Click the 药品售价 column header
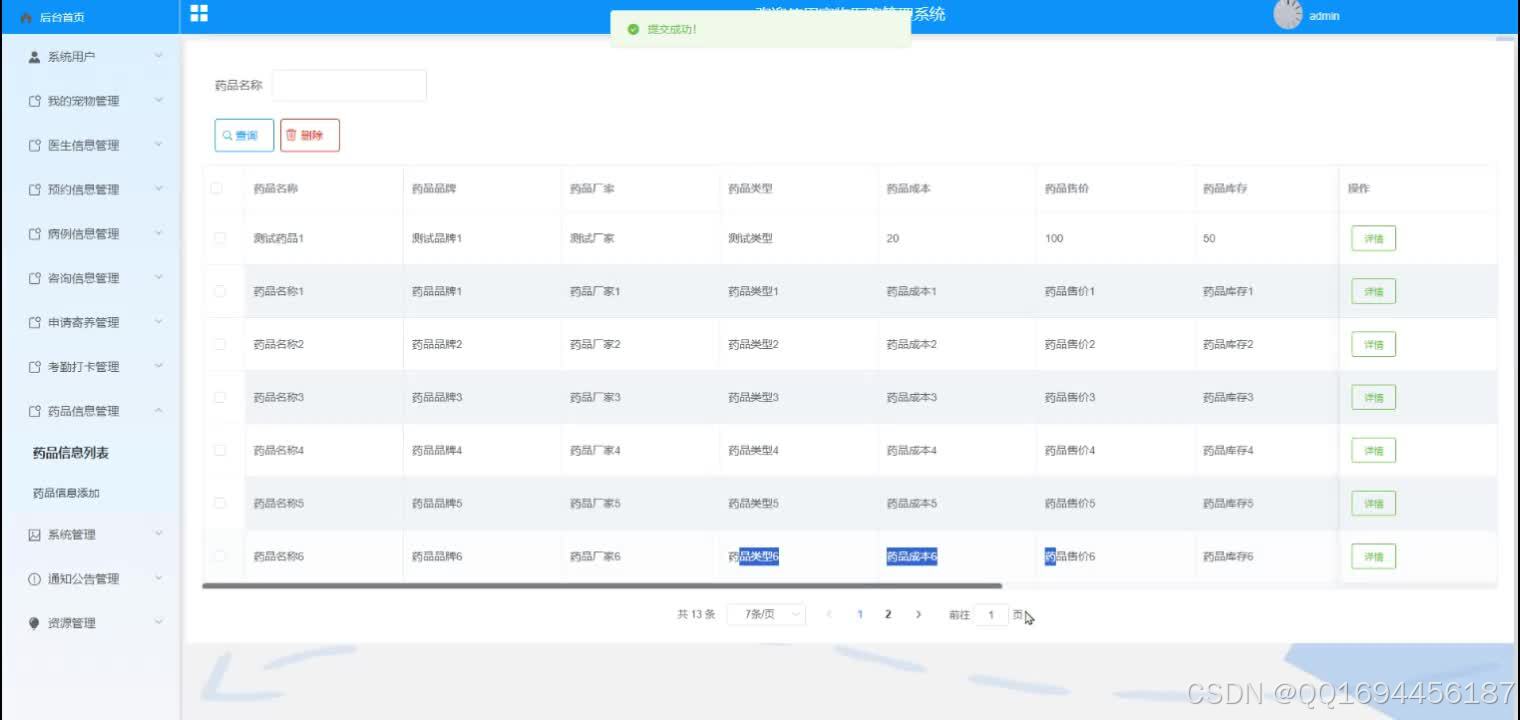The image size is (1520, 720). click(x=1066, y=188)
